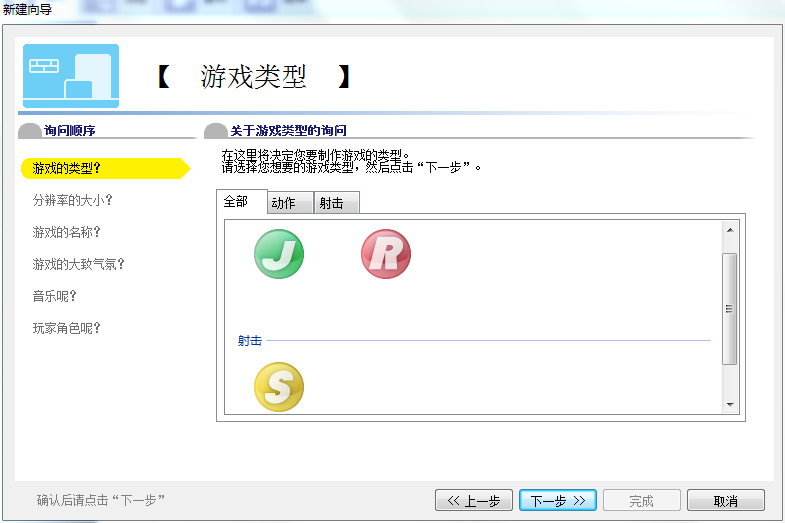Viewport: 785px width, 523px height.
Task: Select the green J game type icon
Action: [279, 254]
